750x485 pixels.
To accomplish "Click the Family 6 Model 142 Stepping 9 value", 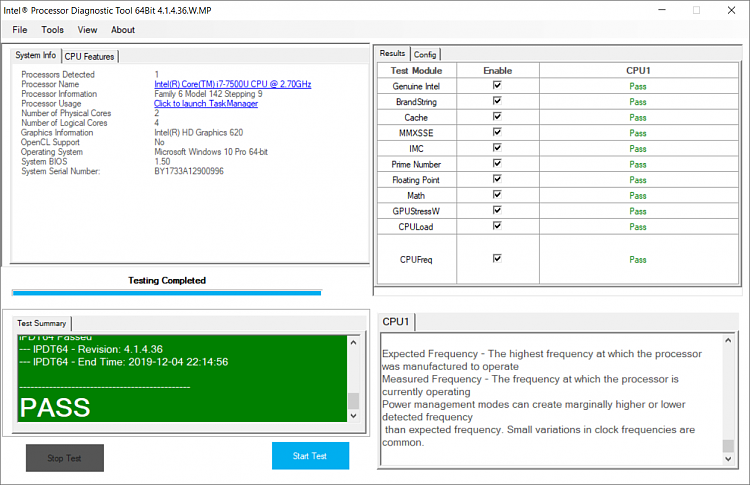I will [x=208, y=94].
